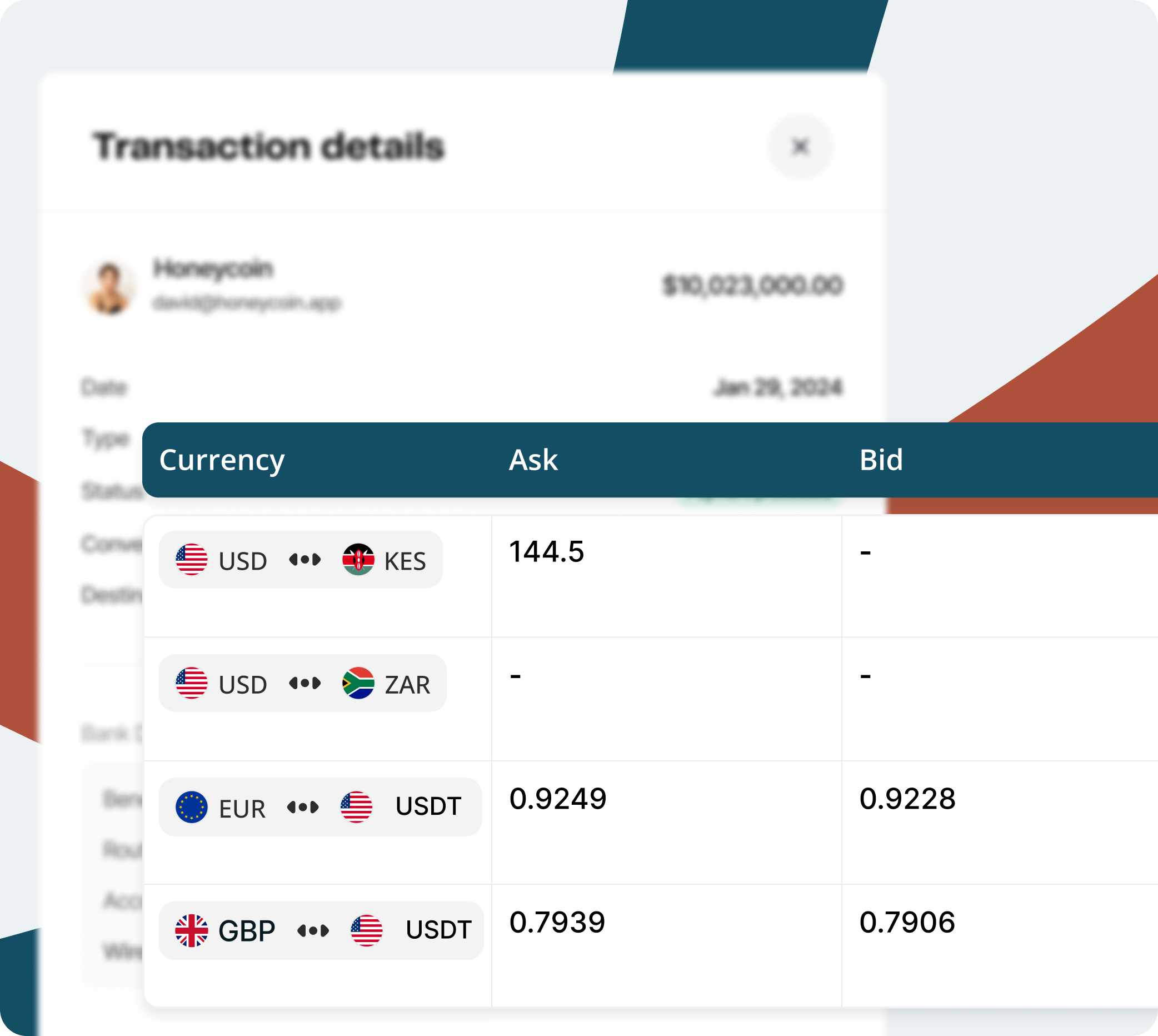Click the US flag in USD–KES row
Screen dimensions: 1158x1036
(x=191, y=560)
